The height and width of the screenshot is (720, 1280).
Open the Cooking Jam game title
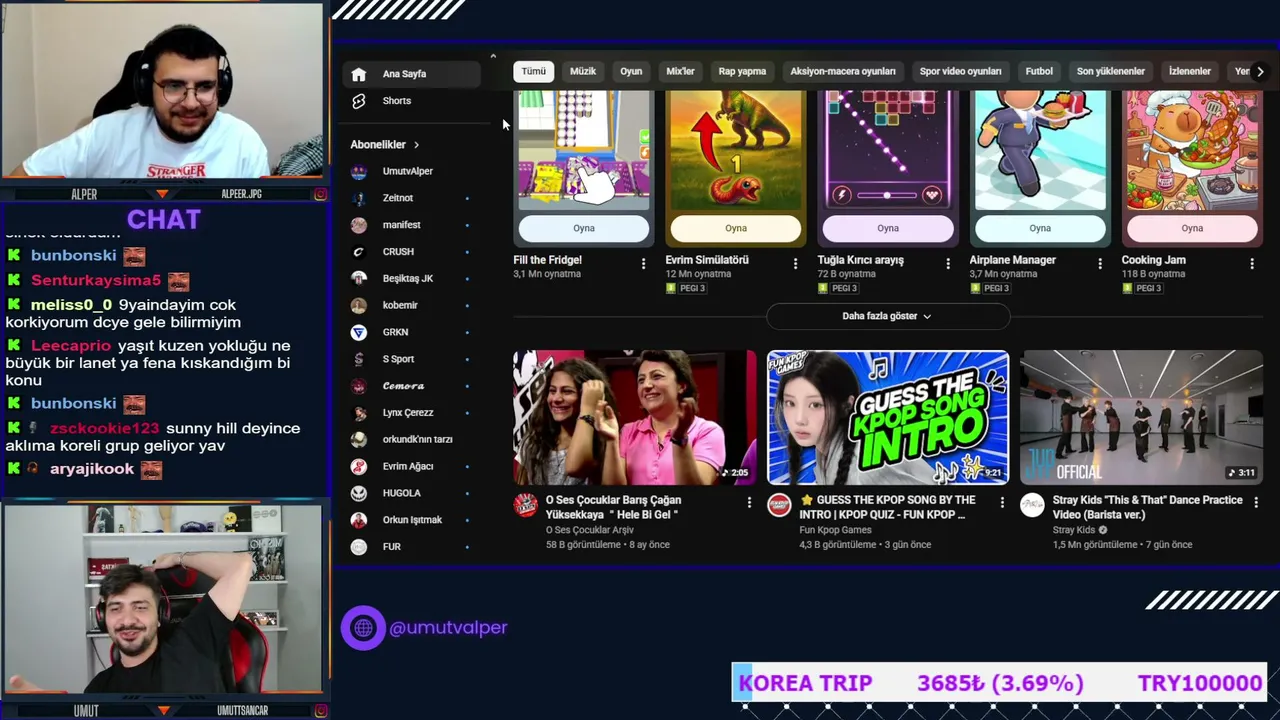[1154, 260]
